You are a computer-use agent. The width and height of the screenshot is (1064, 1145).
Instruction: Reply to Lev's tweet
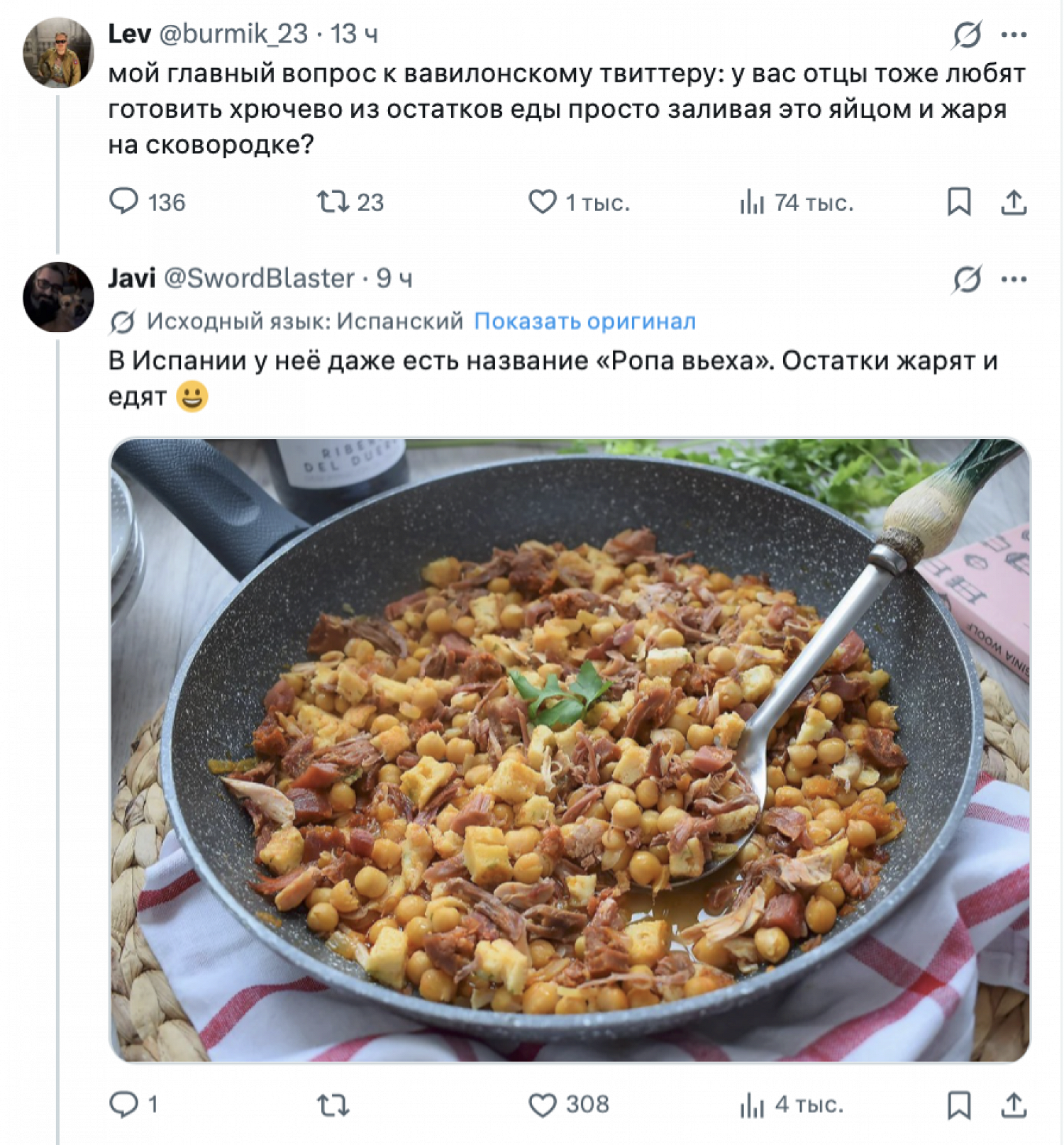tap(123, 201)
